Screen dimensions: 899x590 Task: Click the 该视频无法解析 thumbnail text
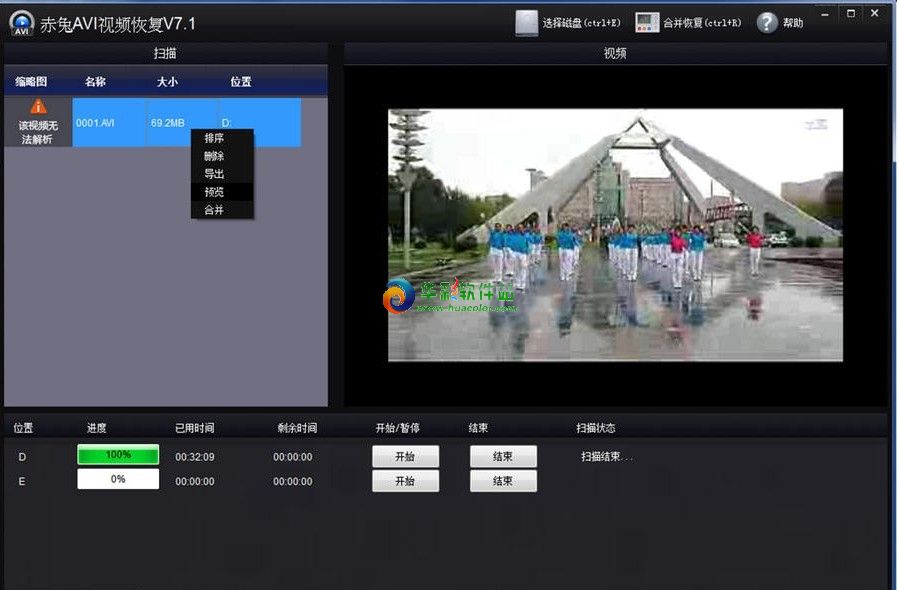38,132
